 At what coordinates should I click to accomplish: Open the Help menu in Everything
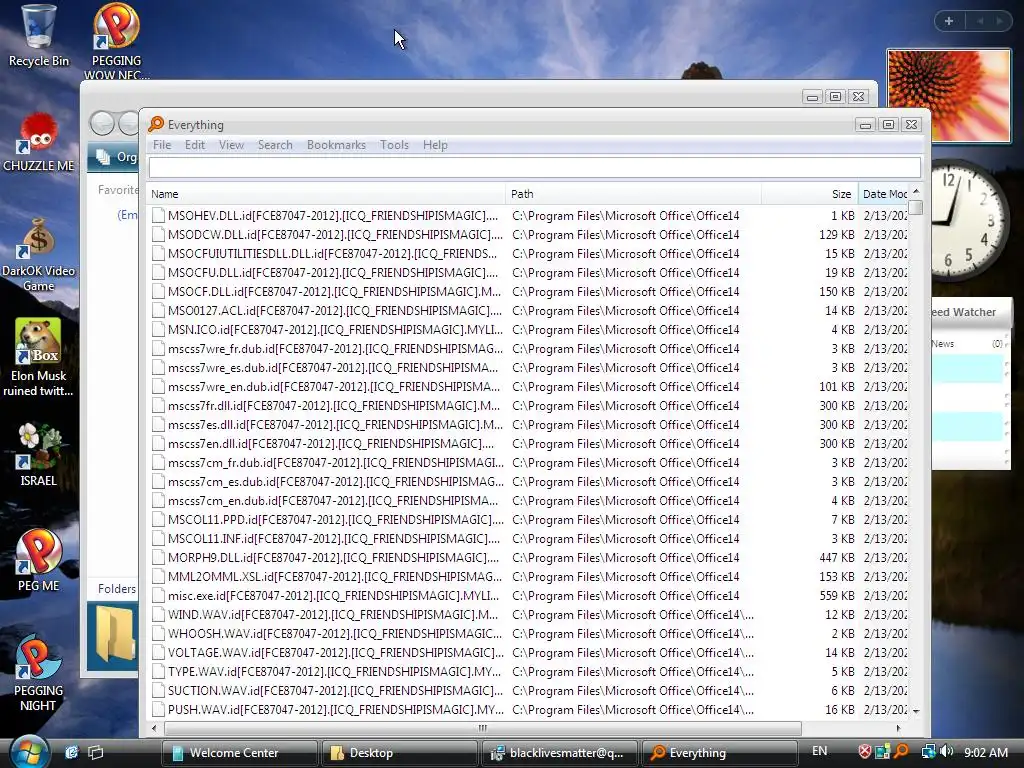pyautogui.click(x=435, y=145)
